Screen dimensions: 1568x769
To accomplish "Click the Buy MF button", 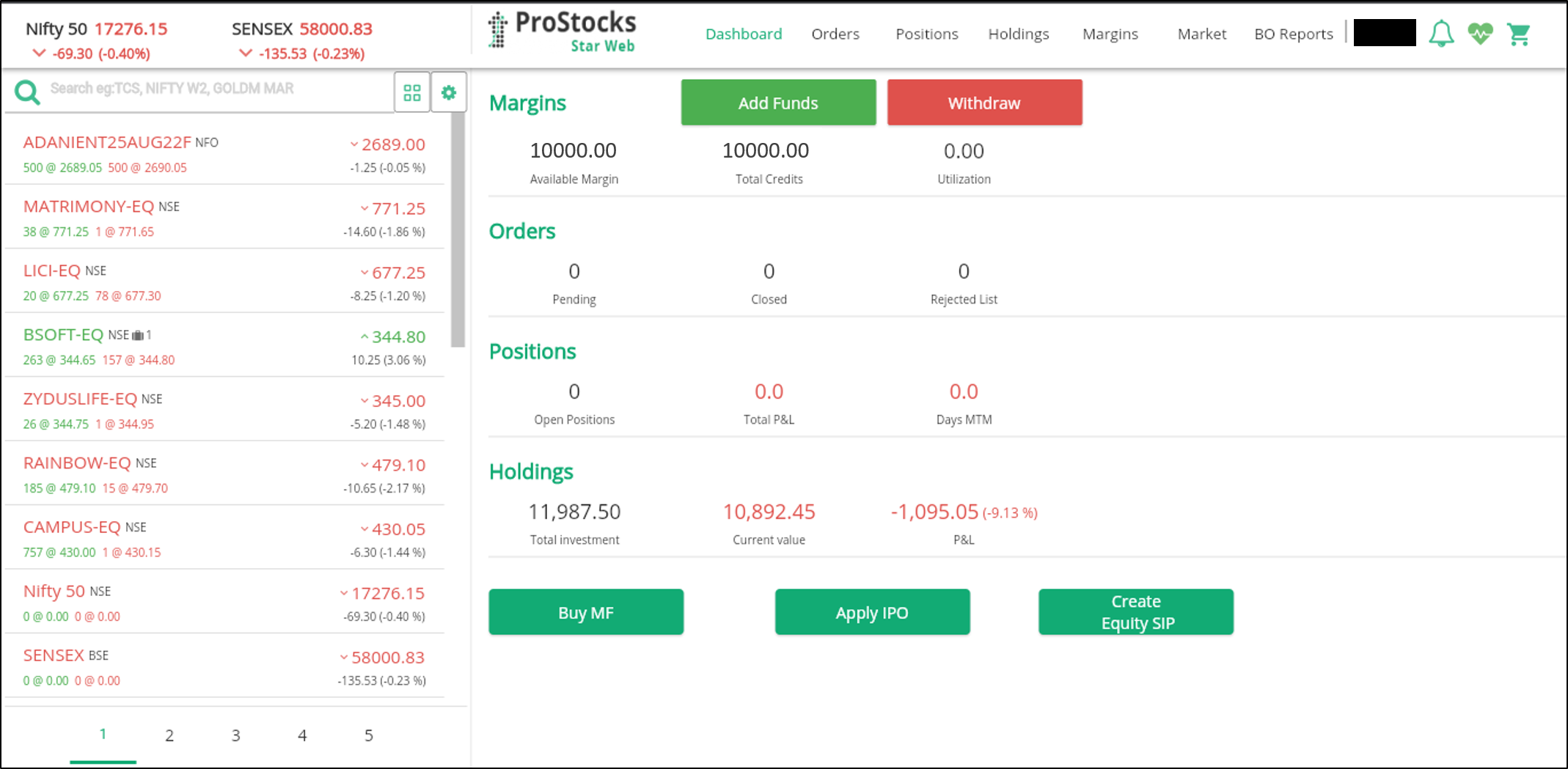I will coord(586,612).
